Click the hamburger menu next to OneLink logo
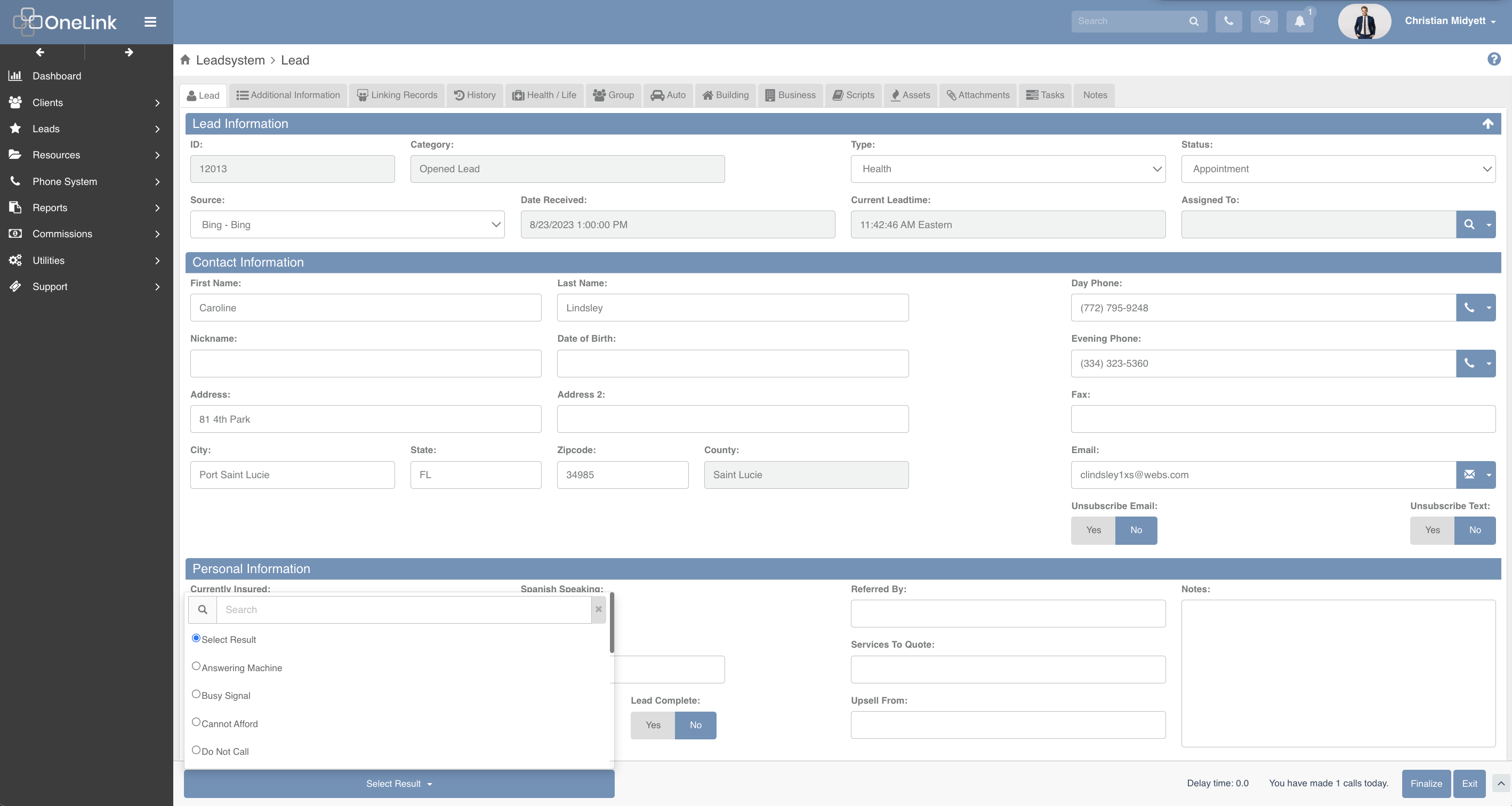Image resolution: width=1512 pixels, height=806 pixels. pos(150,22)
